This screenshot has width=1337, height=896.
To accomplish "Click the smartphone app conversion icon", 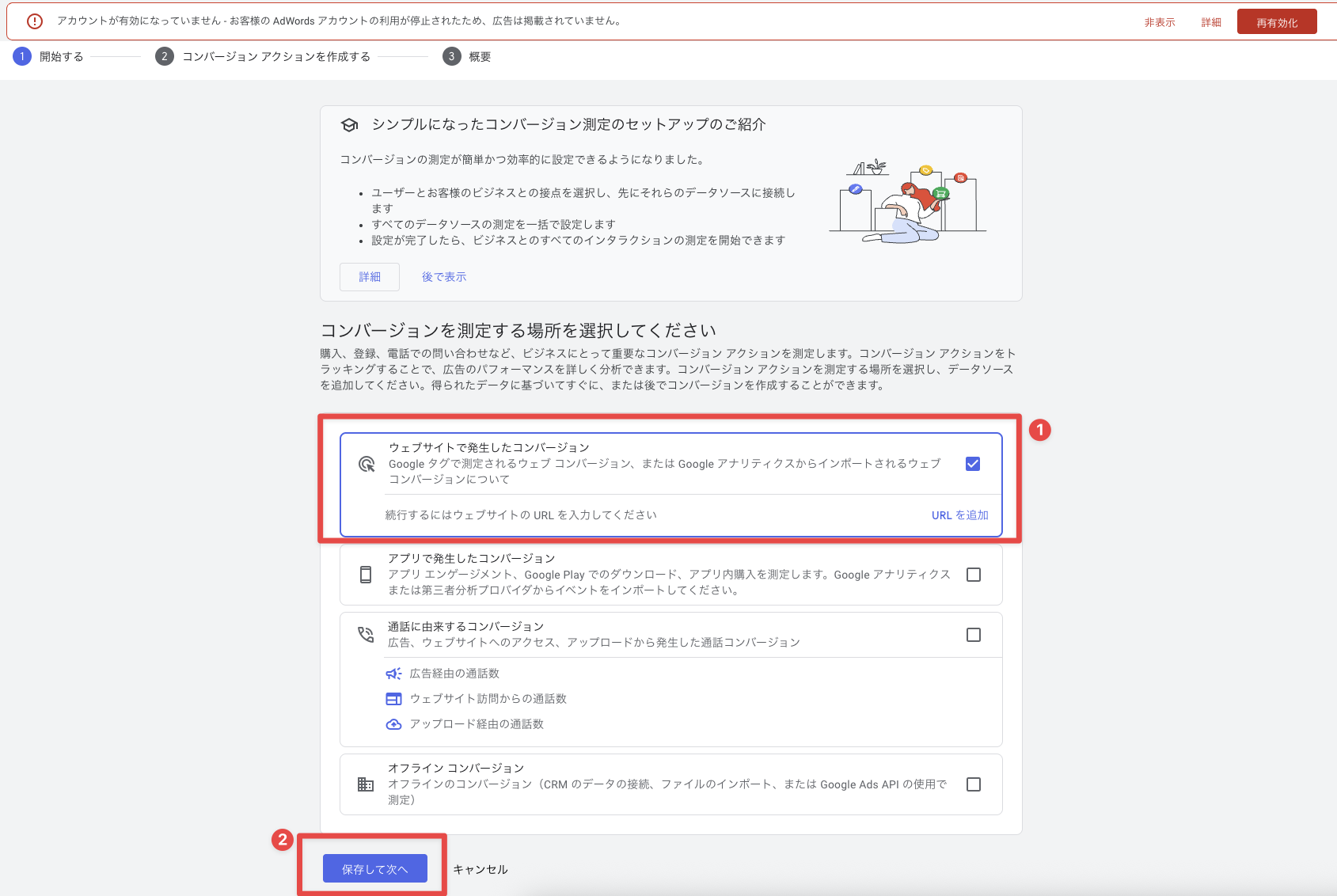I will coord(366,575).
